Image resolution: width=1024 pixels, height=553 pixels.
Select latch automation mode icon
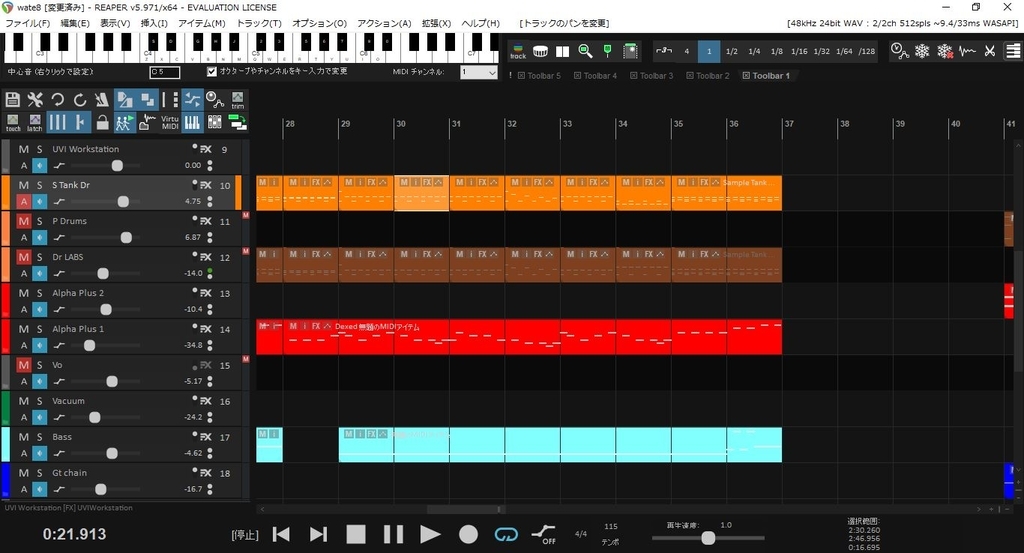click(x=35, y=123)
